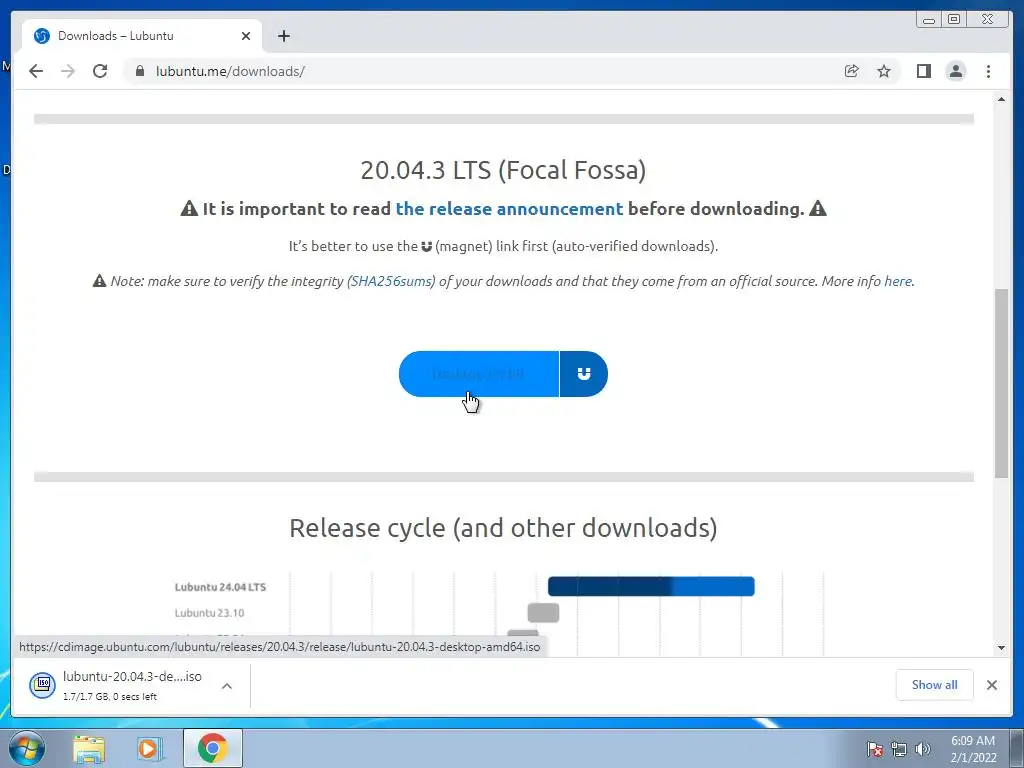Image resolution: width=1024 pixels, height=768 pixels.
Task: Open the SHA256sums link
Action: click(391, 281)
